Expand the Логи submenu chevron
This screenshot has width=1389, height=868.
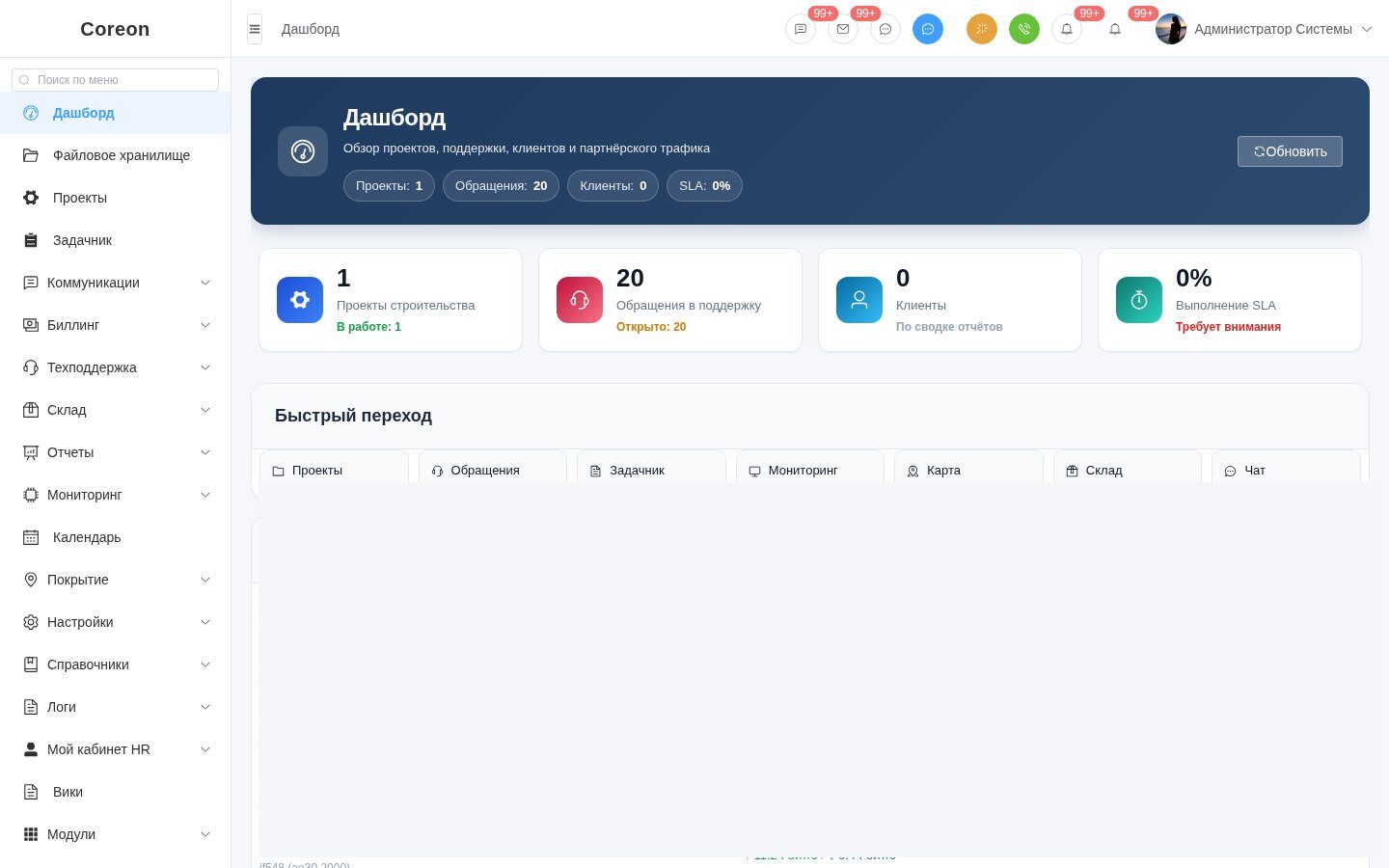[x=205, y=707]
